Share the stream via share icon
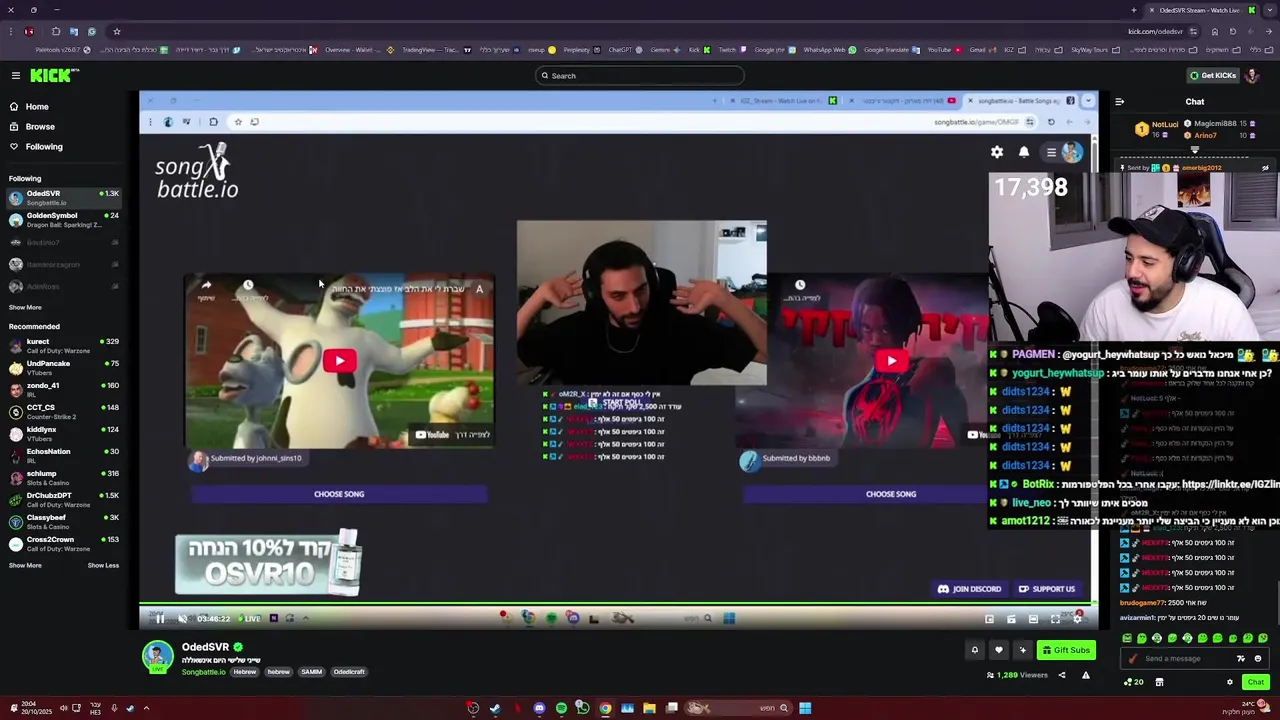The image size is (1280, 720). (x=1062, y=675)
